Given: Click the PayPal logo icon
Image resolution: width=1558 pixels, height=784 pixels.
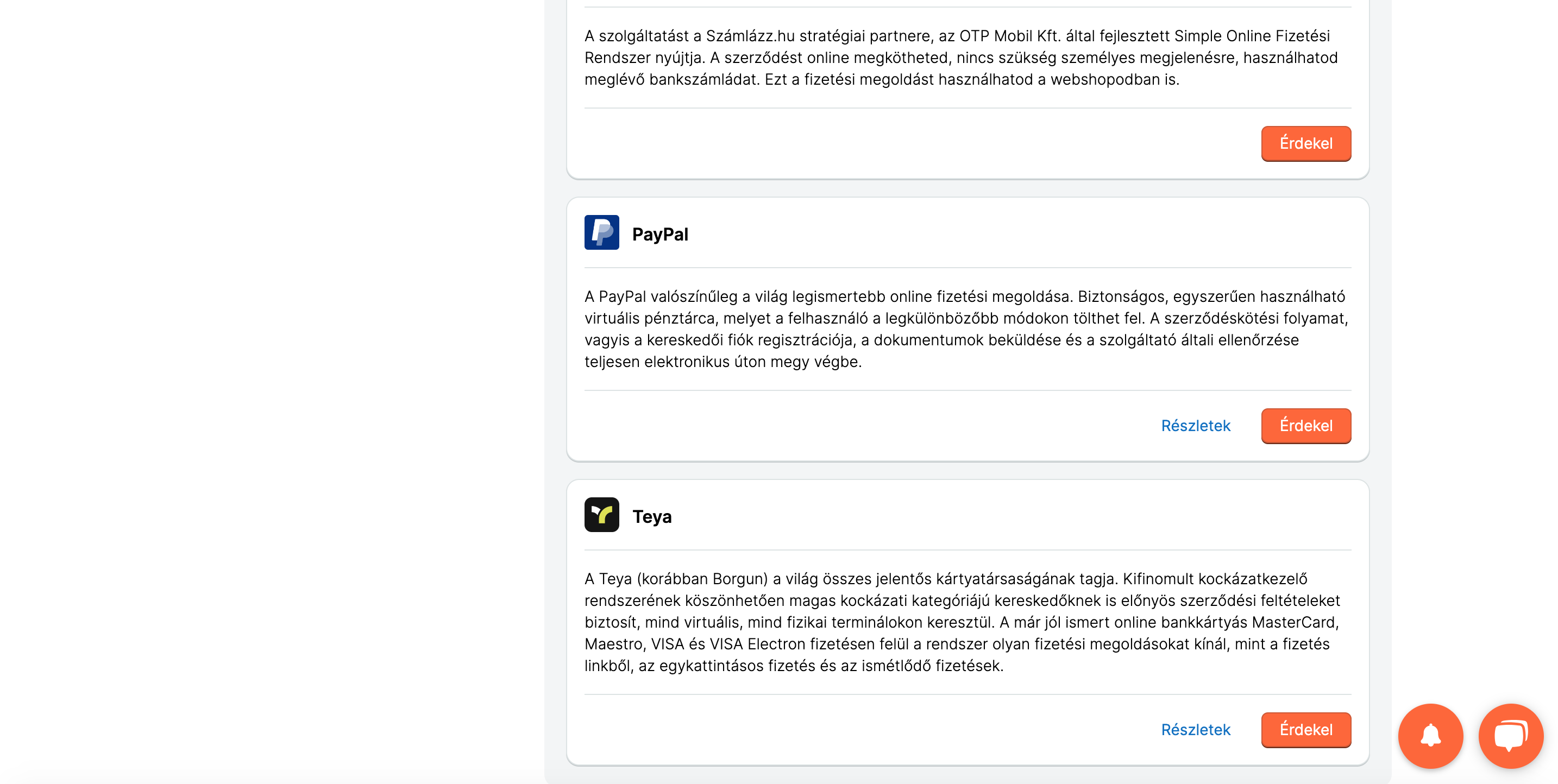Looking at the screenshot, I should tap(601, 233).
